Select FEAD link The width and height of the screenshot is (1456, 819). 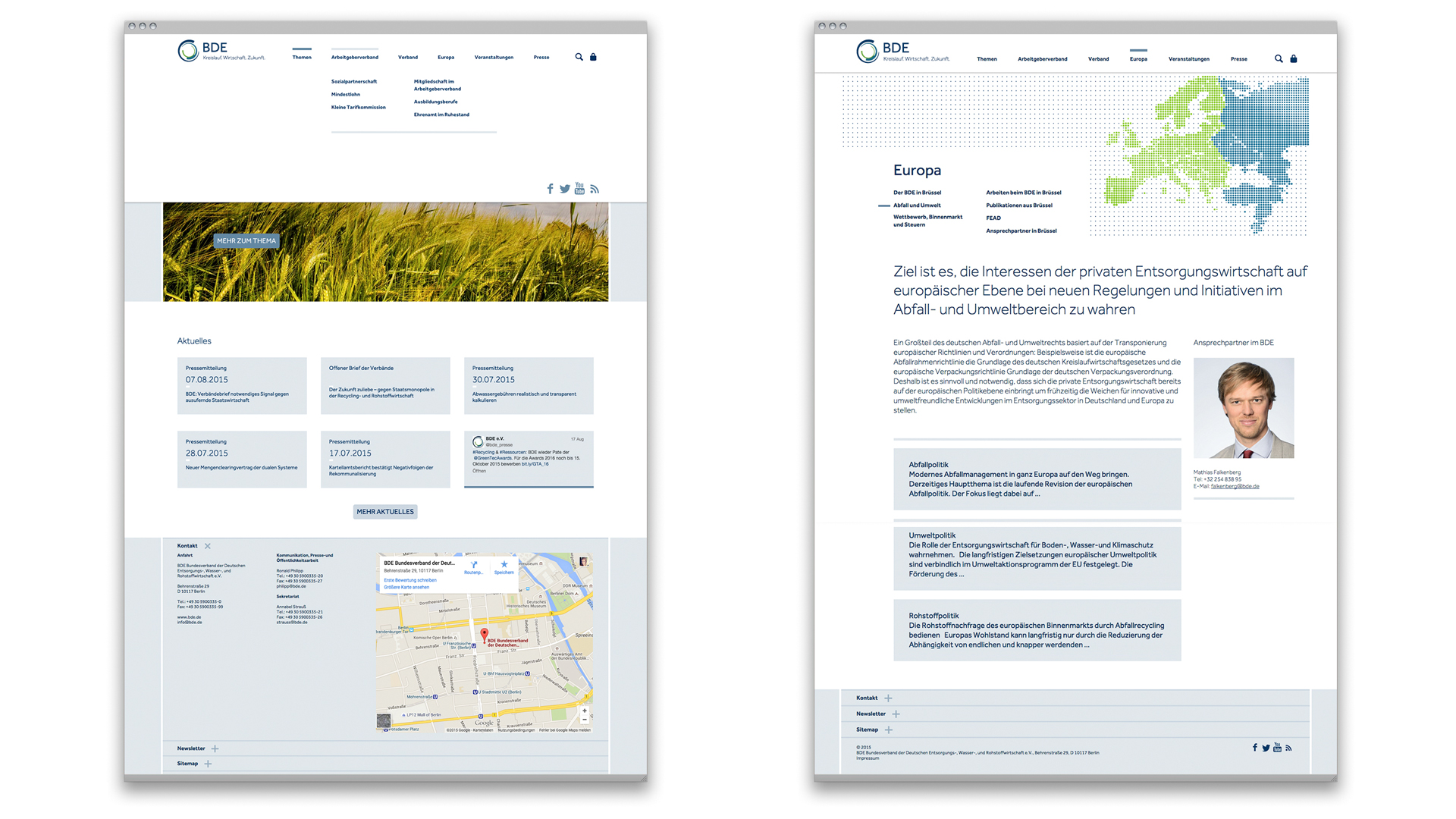[x=993, y=218]
